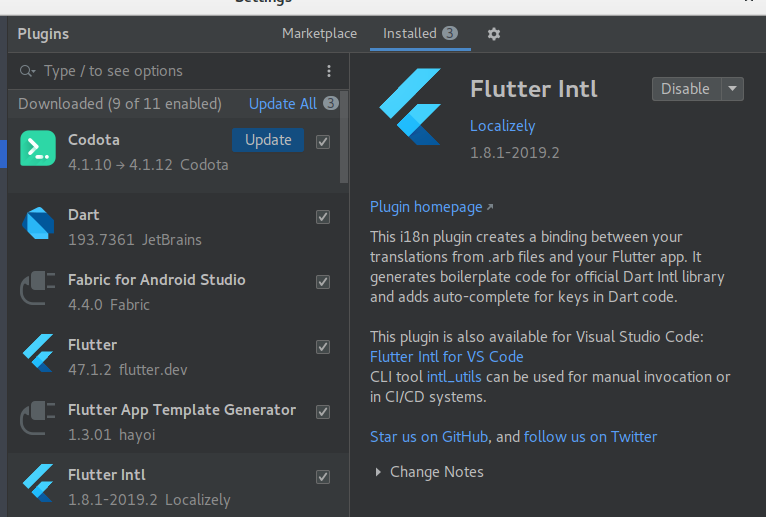This screenshot has width=766, height=517.
Task: Open the plugin search options kebab menu
Action: tap(329, 71)
